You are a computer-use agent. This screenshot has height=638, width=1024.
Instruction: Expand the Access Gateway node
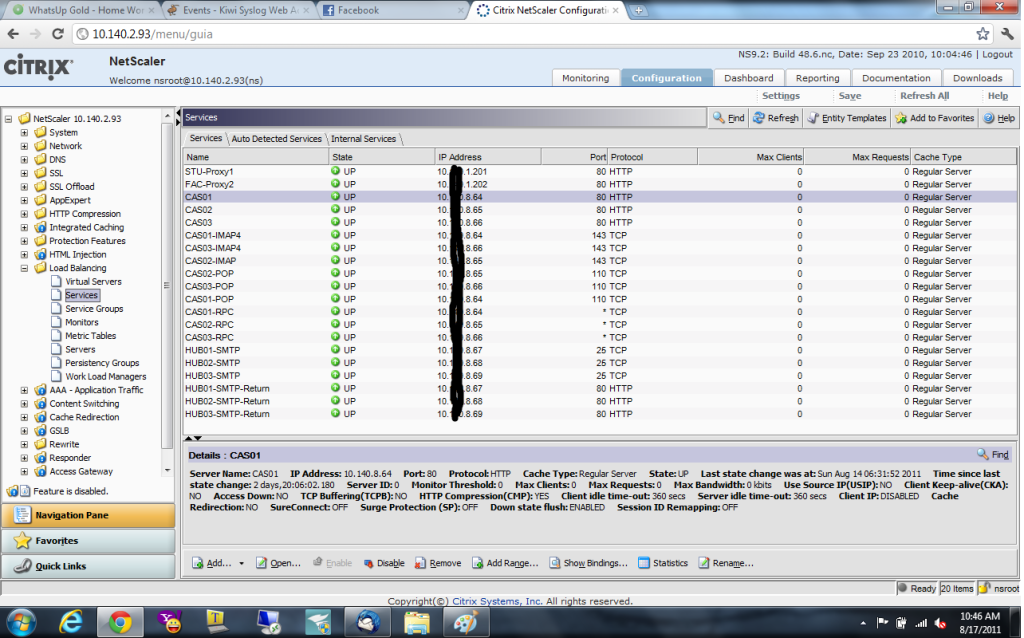click(x=24, y=471)
